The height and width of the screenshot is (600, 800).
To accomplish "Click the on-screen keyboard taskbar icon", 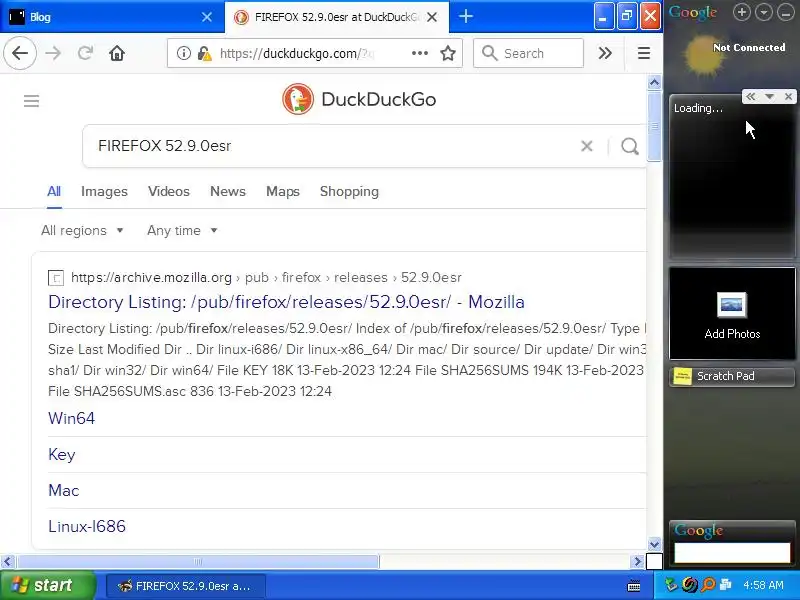I will 634,586.
